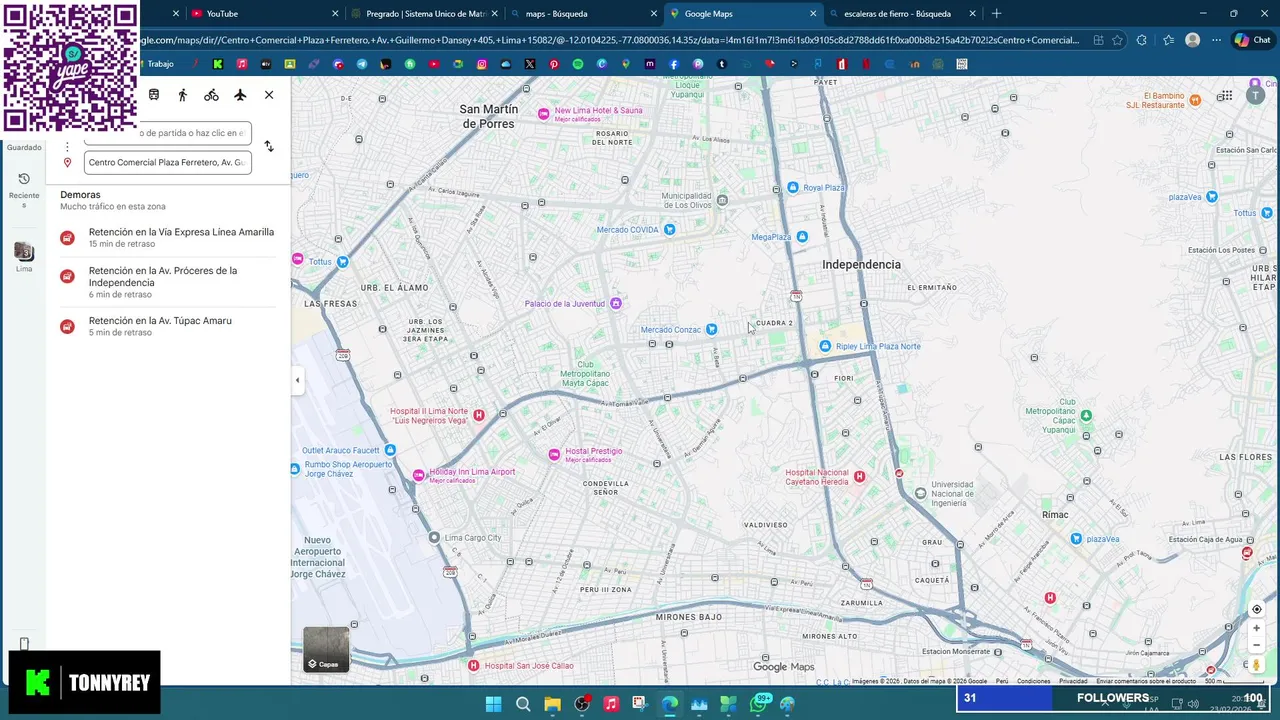Open the Instagram bookmark icon
The width and height of the screenshot is (1280, 720).
point(482,64)
